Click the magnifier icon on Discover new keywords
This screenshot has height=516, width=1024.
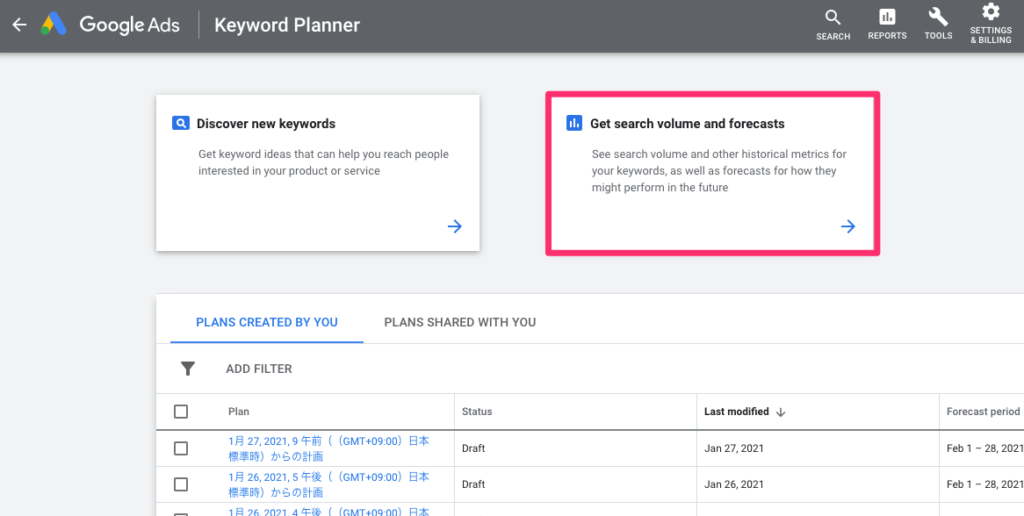(180, 123)
